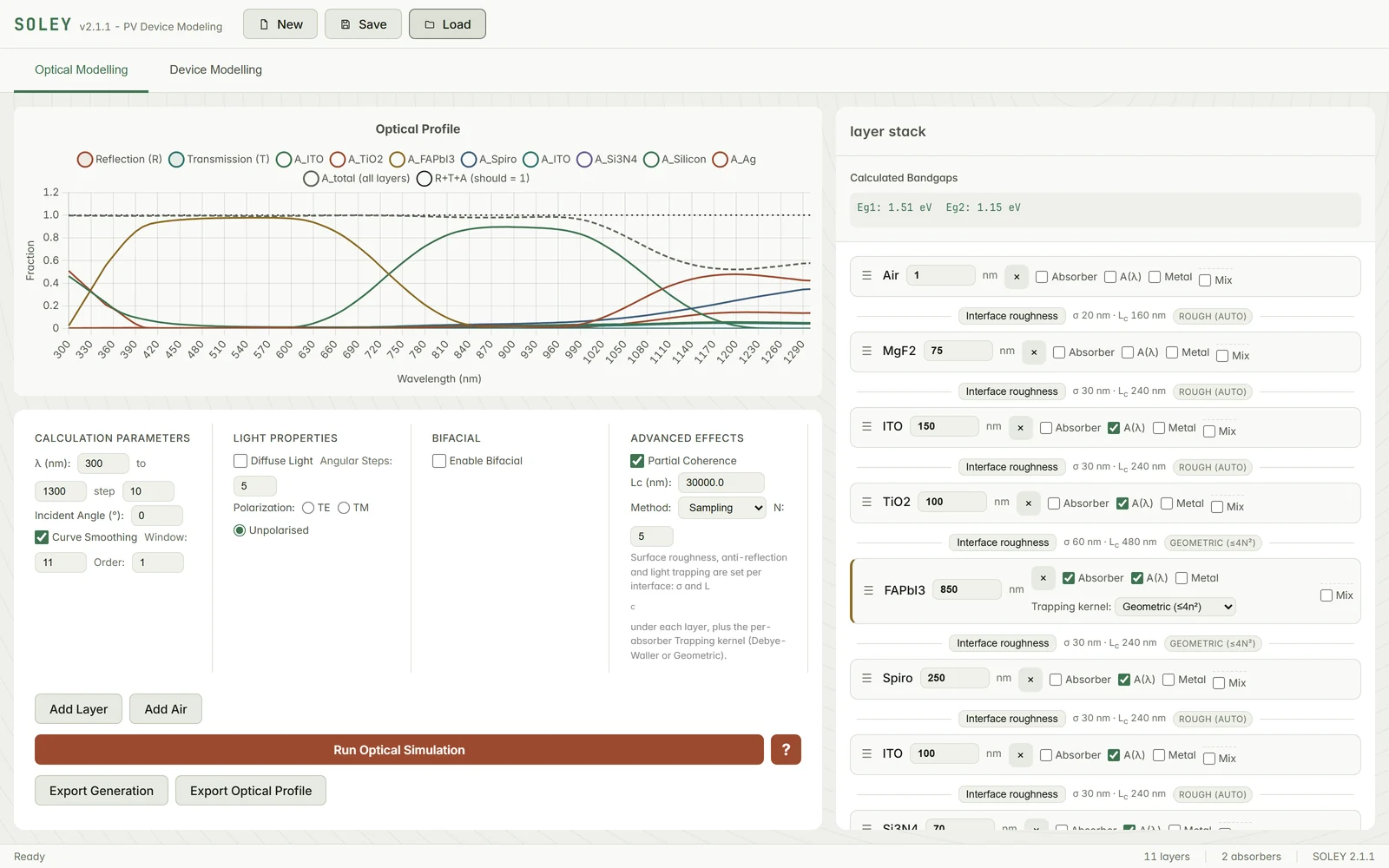Remove the Spiro layer with ×
The width and height of the screenshot is (1389, 868).
click(x=1030, y=680)
